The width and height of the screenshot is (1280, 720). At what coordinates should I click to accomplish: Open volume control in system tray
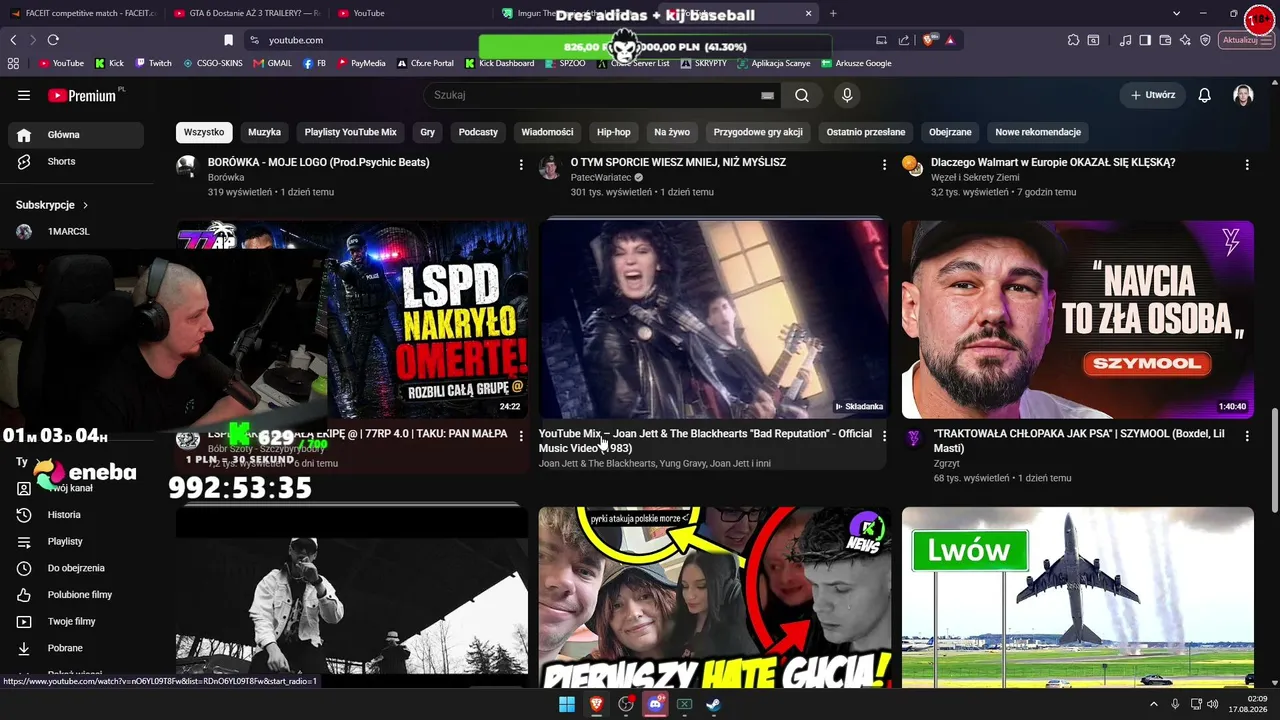click(x=1212, y=704)
